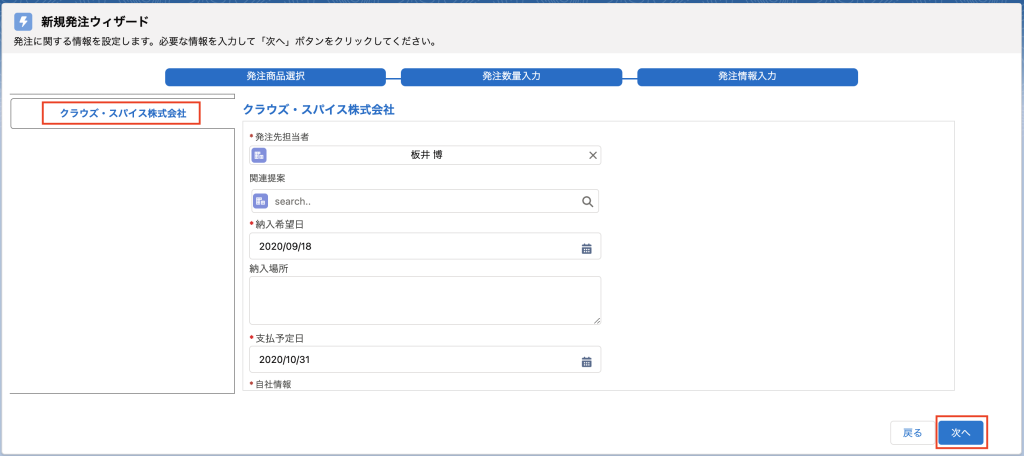Image resolution: width=1024 pixels, height=456 pixels.
Task: Click the record icon beside 板井 博
Action: tap(259, 155)
